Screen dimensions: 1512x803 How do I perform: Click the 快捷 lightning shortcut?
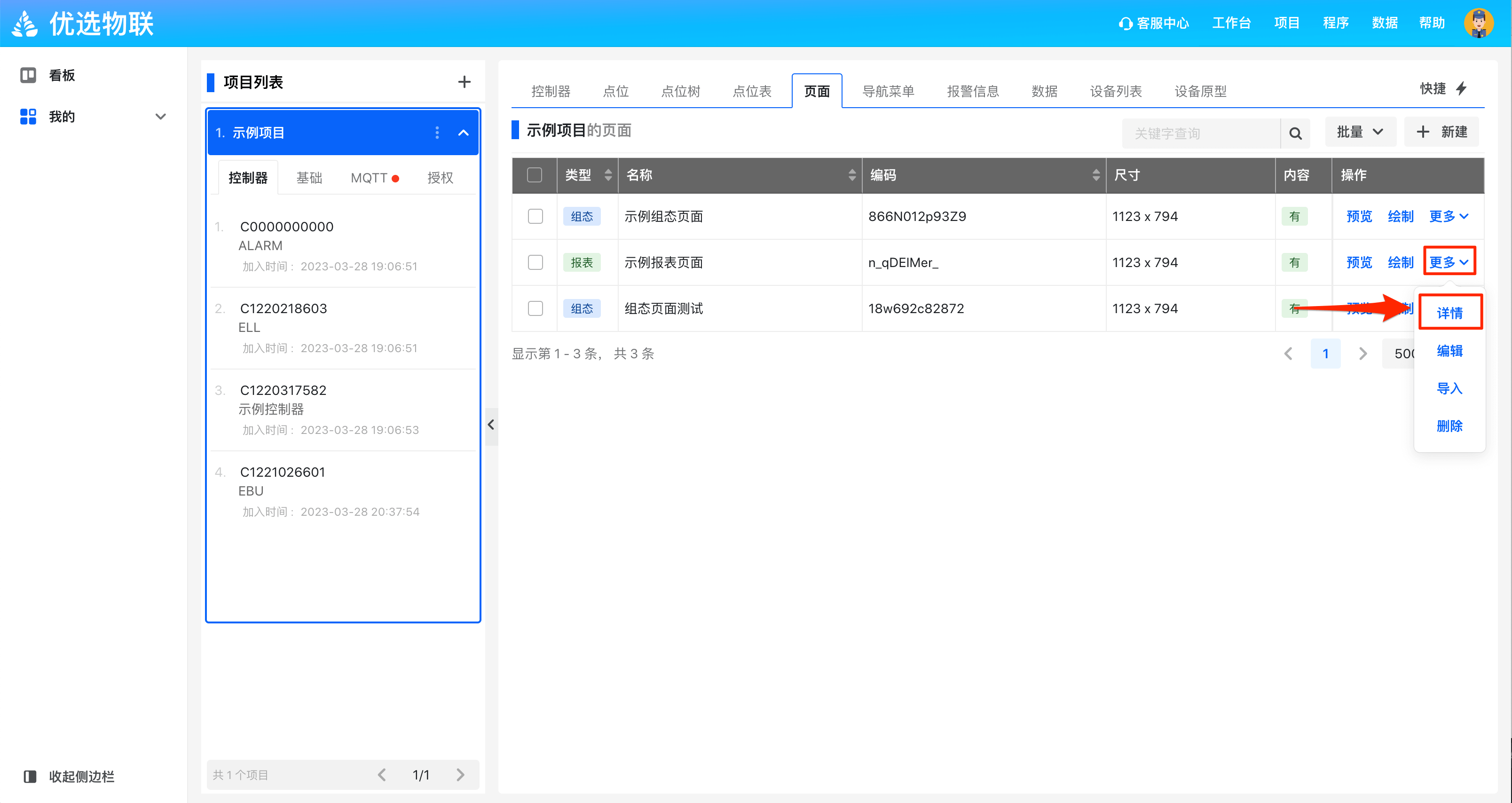coord(1444,89)
